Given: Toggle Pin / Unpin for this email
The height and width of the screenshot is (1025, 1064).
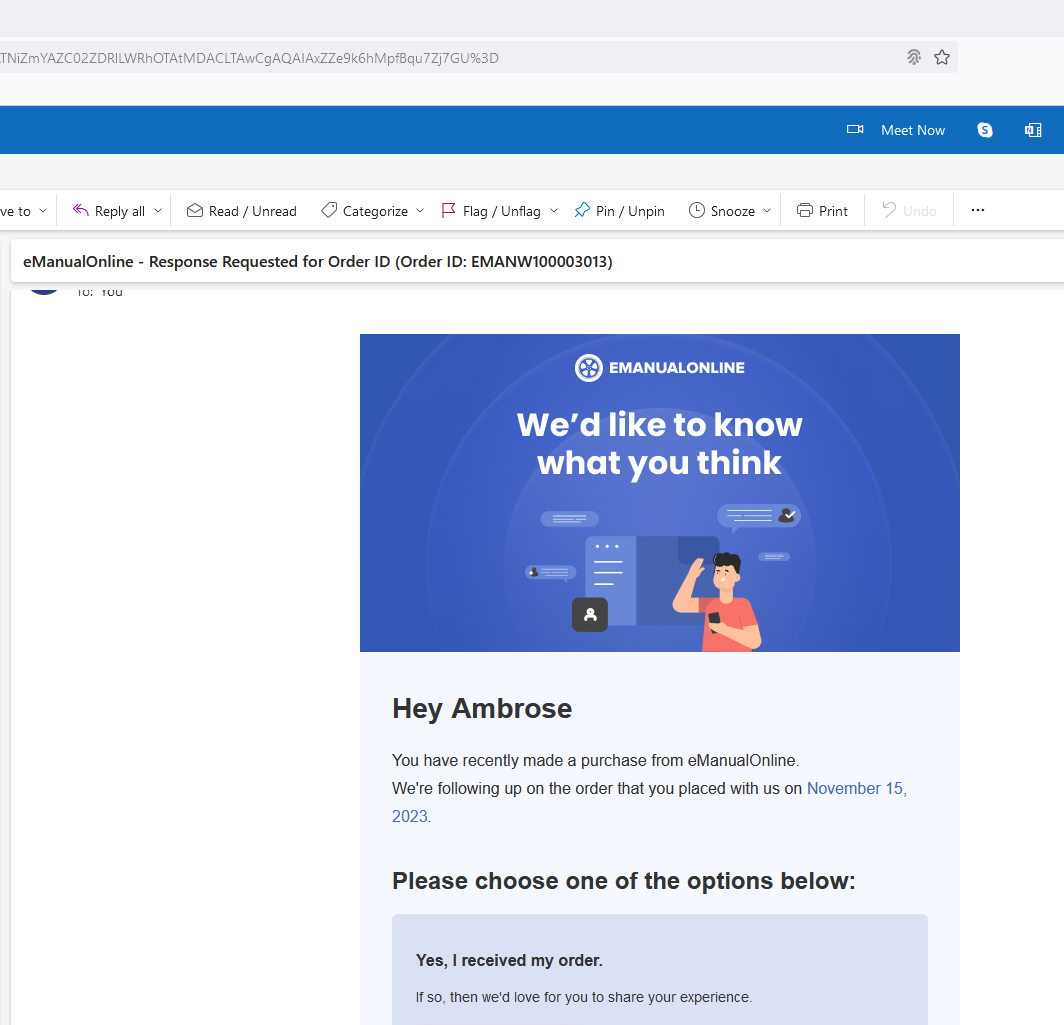Looking at the screenshot, I should [619, 211].
